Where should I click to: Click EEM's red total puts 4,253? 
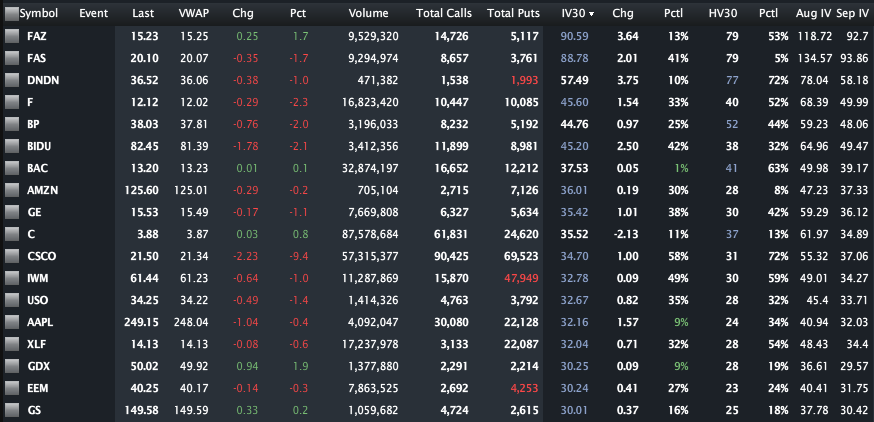[x=523, y=389]
